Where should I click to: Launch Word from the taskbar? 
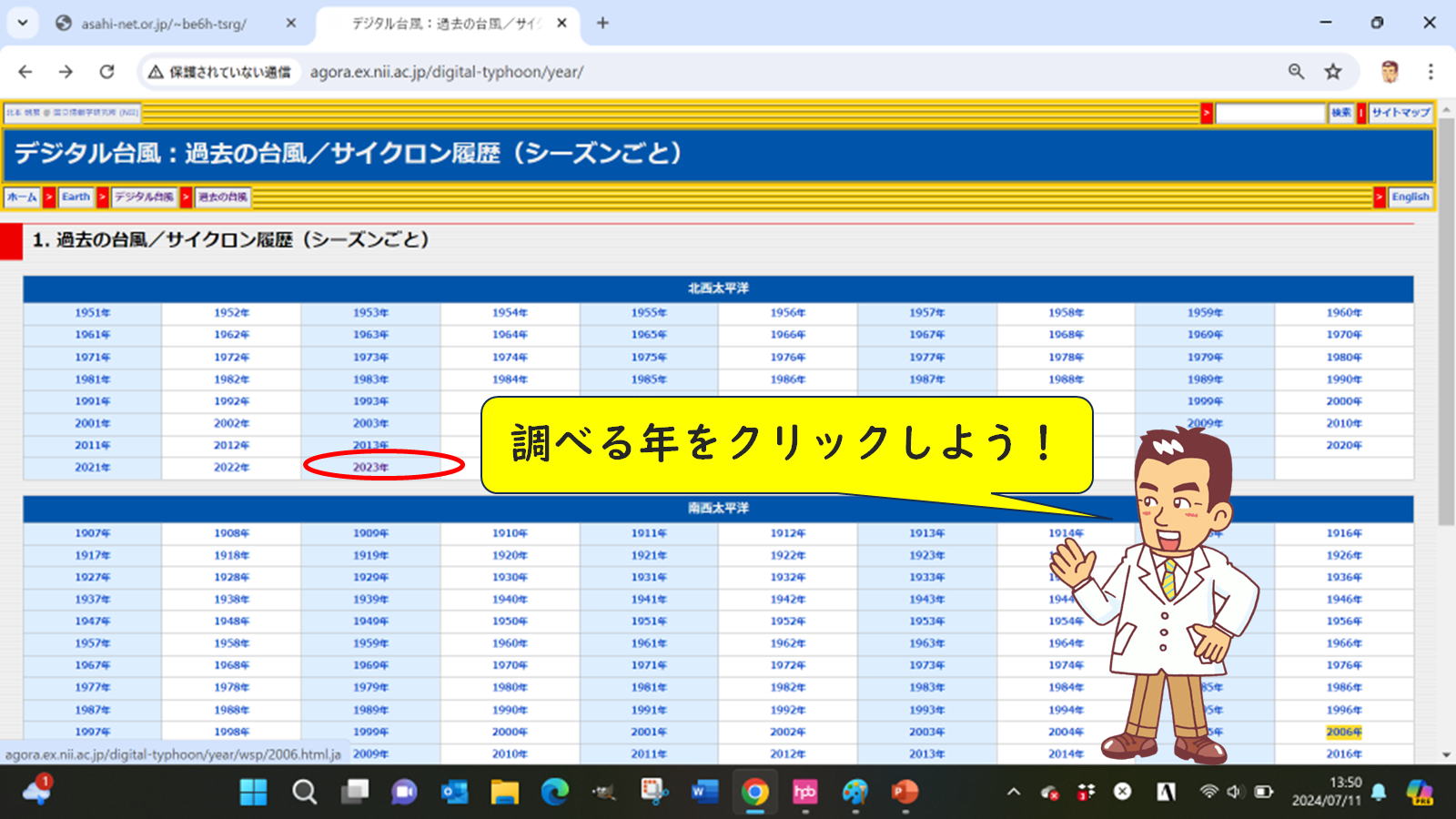tap(704, 793)
